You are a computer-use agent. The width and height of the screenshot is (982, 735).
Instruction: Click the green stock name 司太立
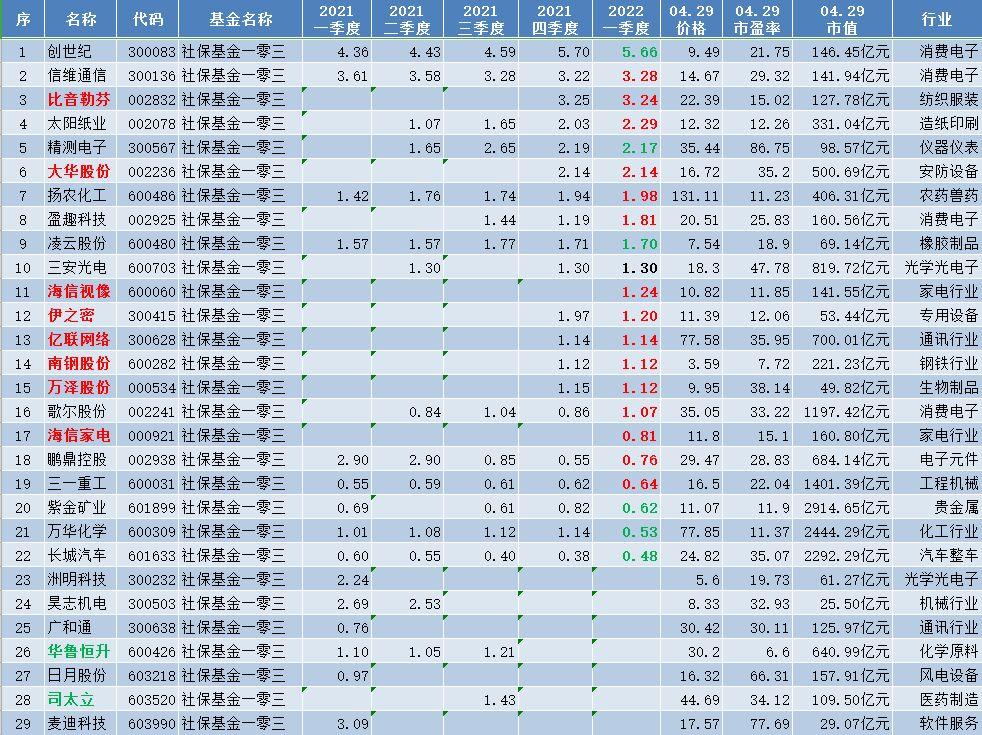click(71, 699)
